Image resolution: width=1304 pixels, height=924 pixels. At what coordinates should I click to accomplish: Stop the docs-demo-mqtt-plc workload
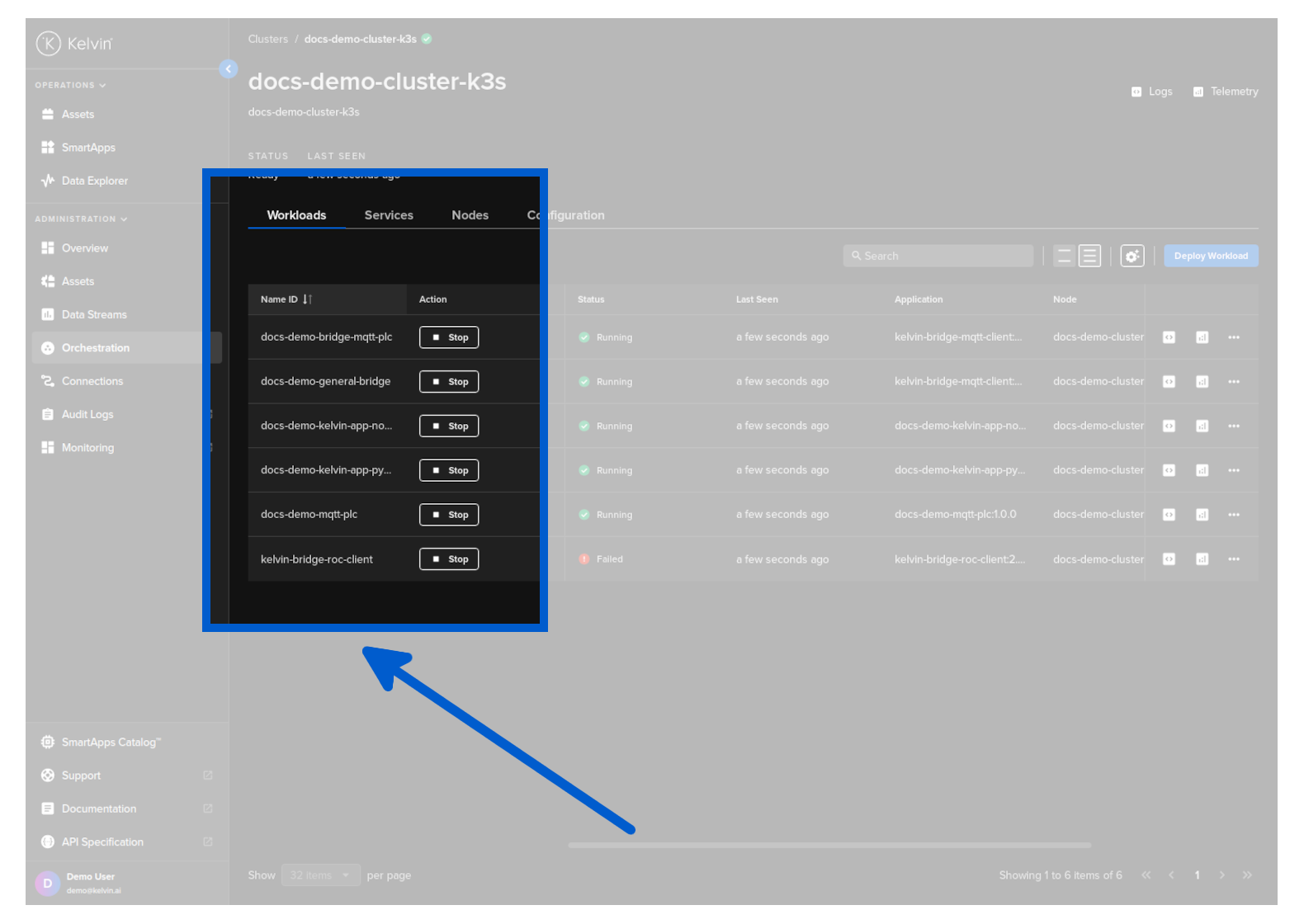pos(449,515)
